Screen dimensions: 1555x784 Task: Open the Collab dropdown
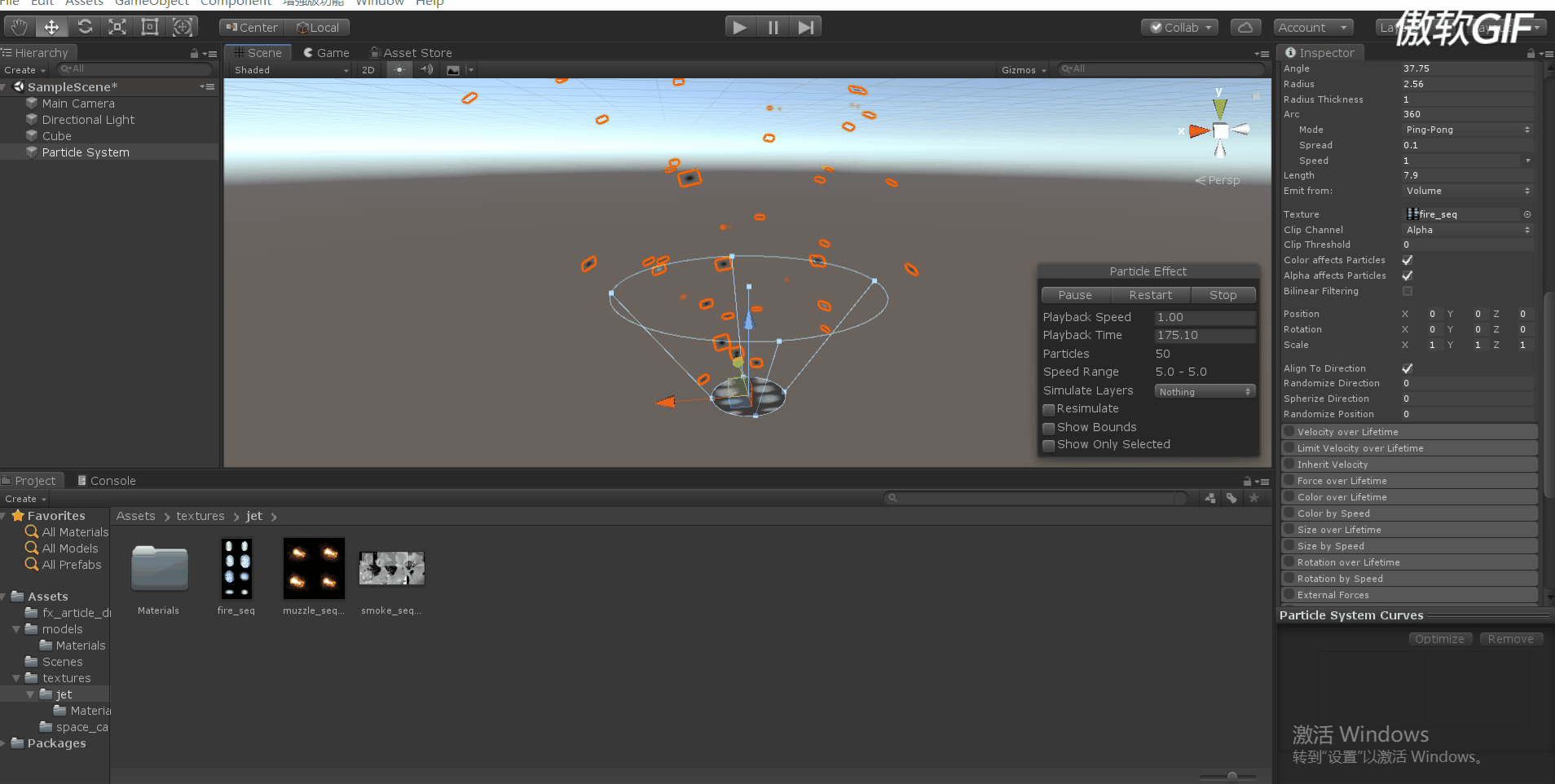pos(1179,27)
